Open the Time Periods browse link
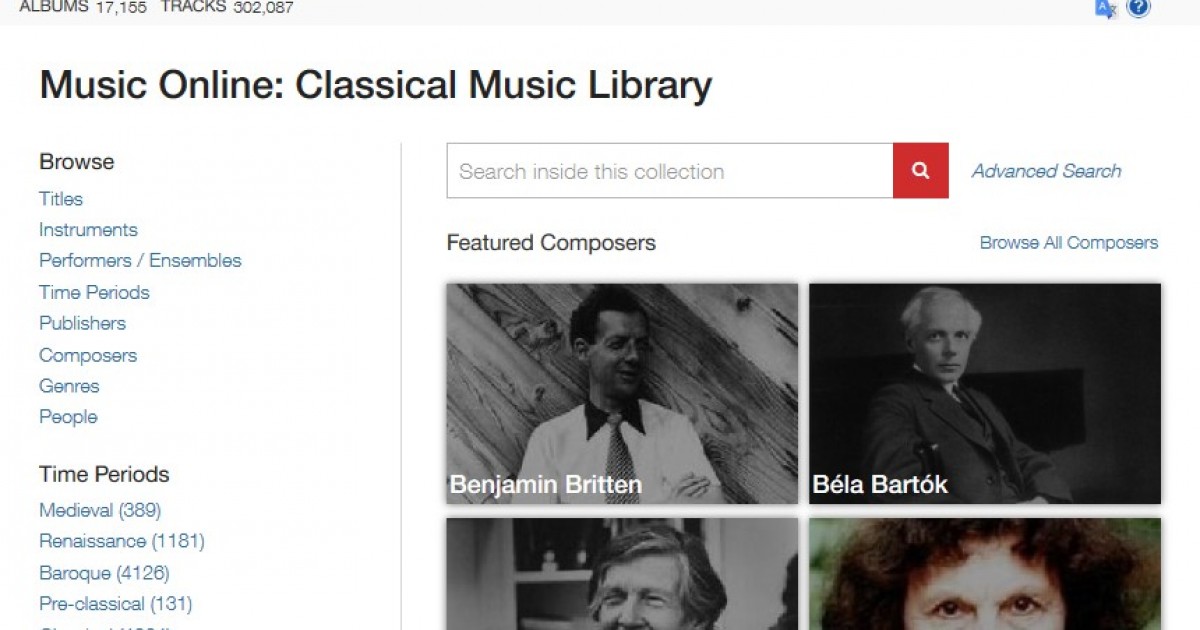The width and height of the screenshot is (1200, 630). [94, 293]
